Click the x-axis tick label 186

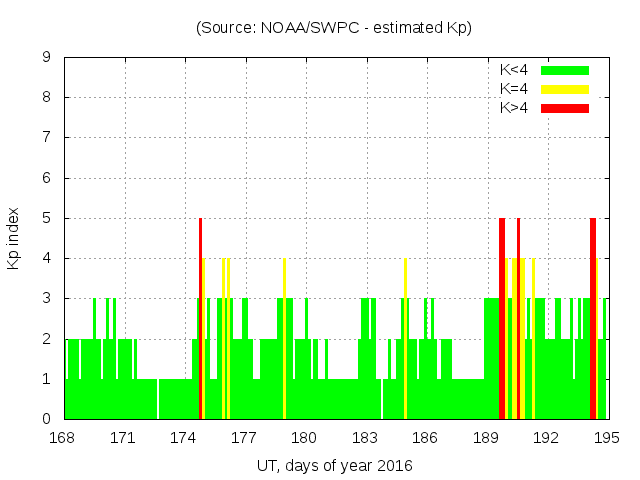coord(425,437)
